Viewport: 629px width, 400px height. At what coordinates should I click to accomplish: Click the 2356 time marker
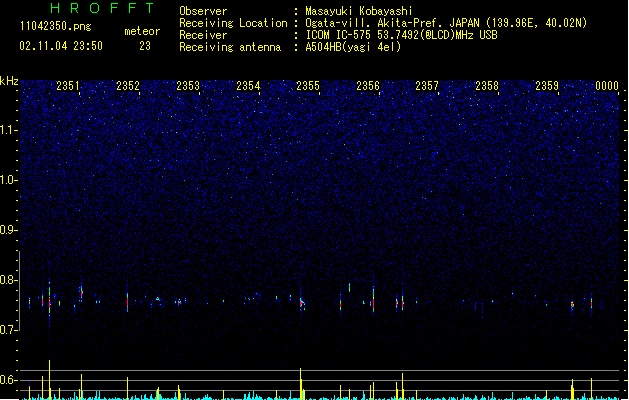coord(368,86)
